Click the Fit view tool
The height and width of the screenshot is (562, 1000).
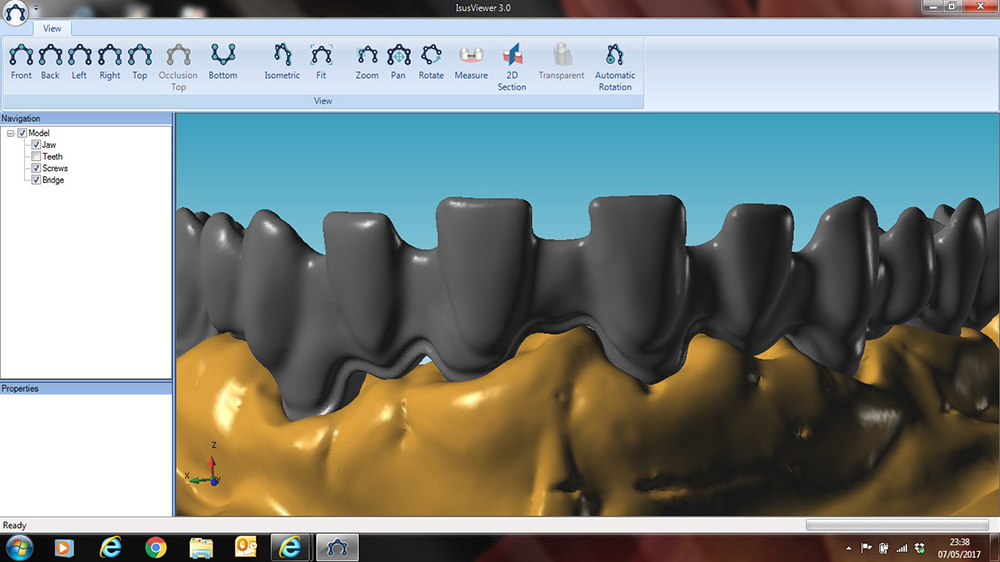coord(321,61)
